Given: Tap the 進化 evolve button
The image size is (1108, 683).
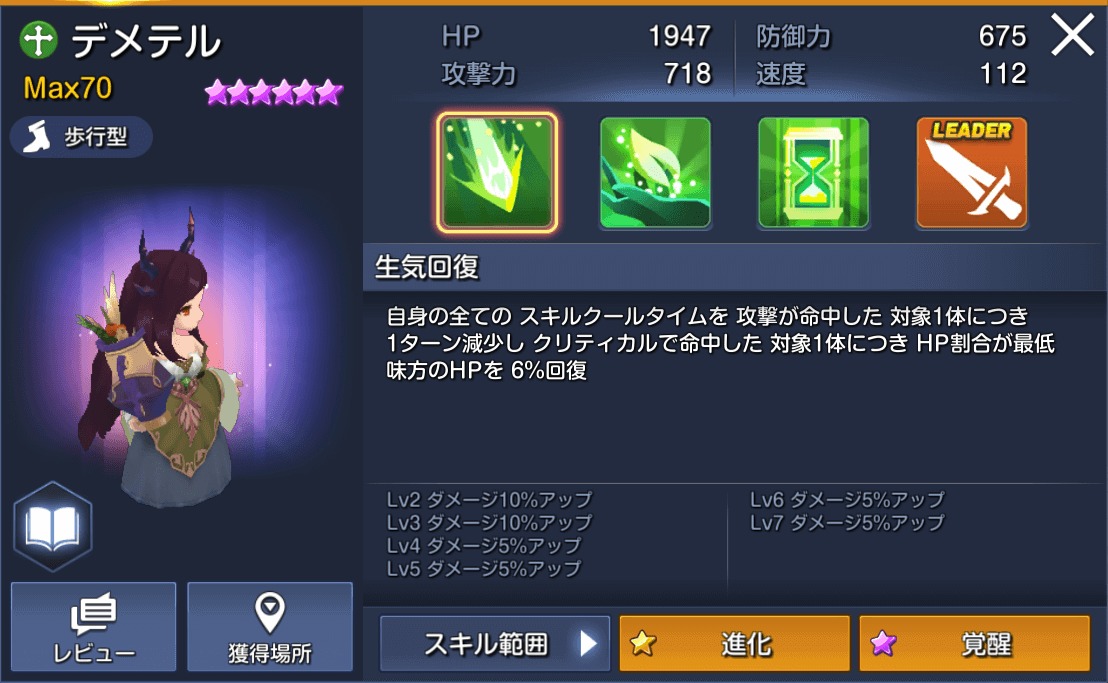Looking at the screenshot, I should point(734,643).
